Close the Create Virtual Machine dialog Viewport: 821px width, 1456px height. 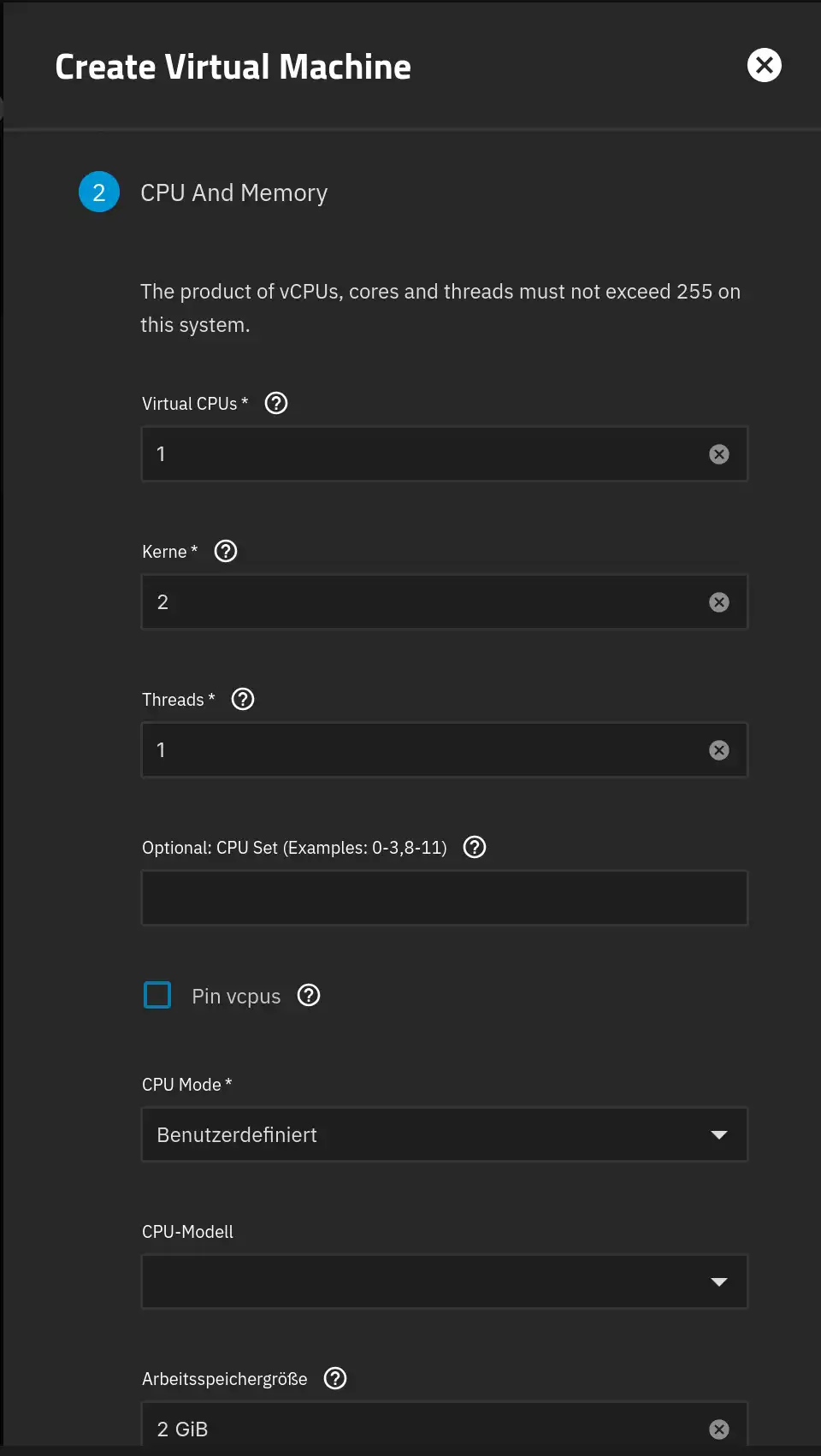pyautogui.click(x=765, y=65)
